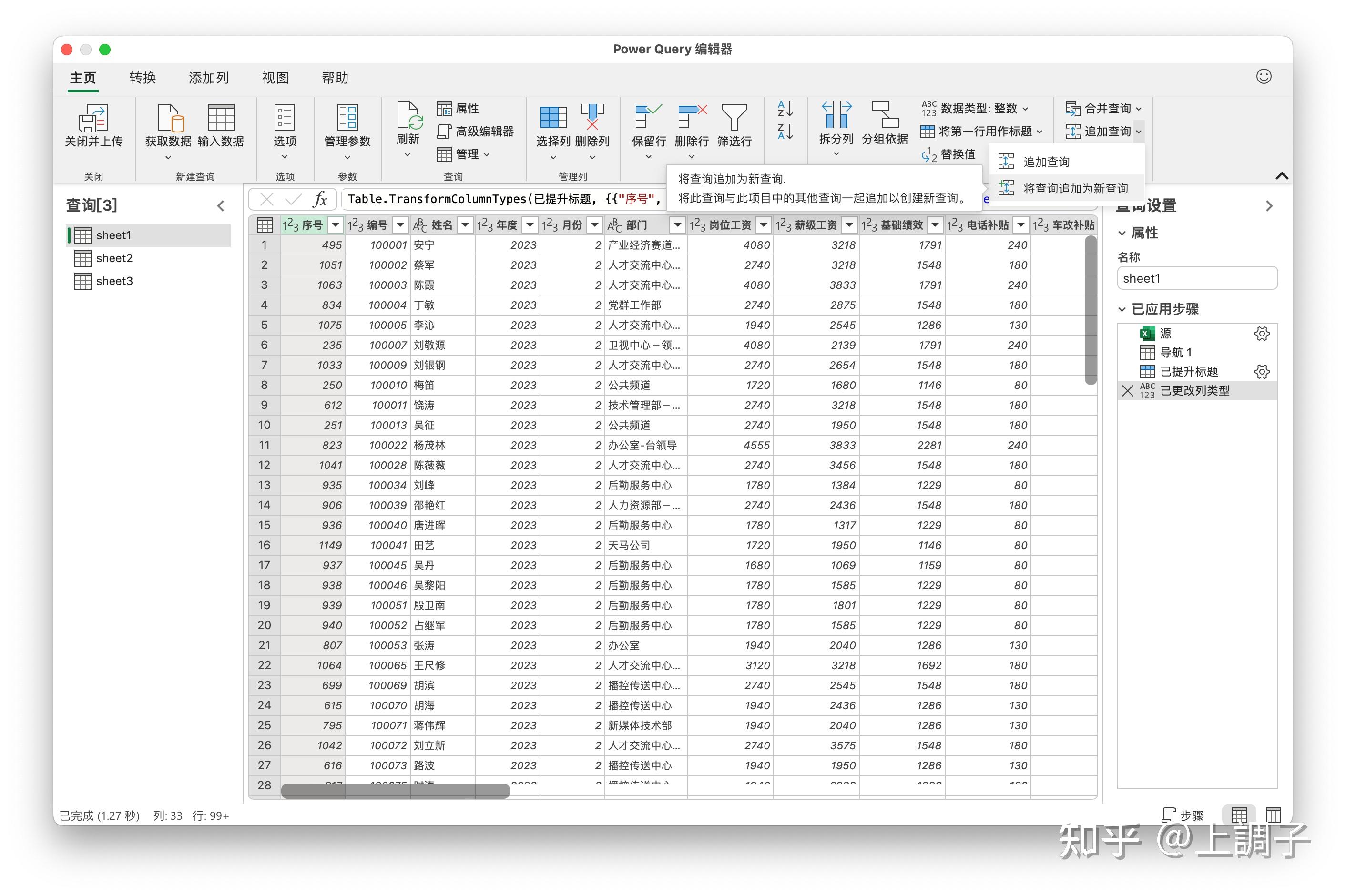Collapse the queries pane with left chevron
The height and width of the screenshot is (896, 1346).
click(221, 206)
